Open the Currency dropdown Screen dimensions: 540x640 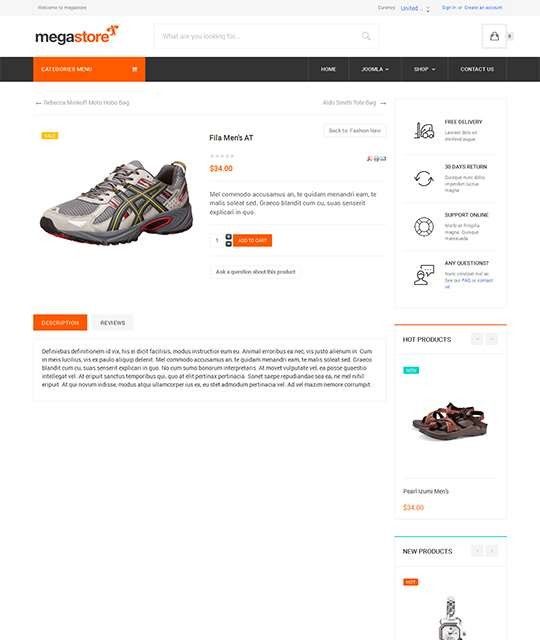pos(415,8)
